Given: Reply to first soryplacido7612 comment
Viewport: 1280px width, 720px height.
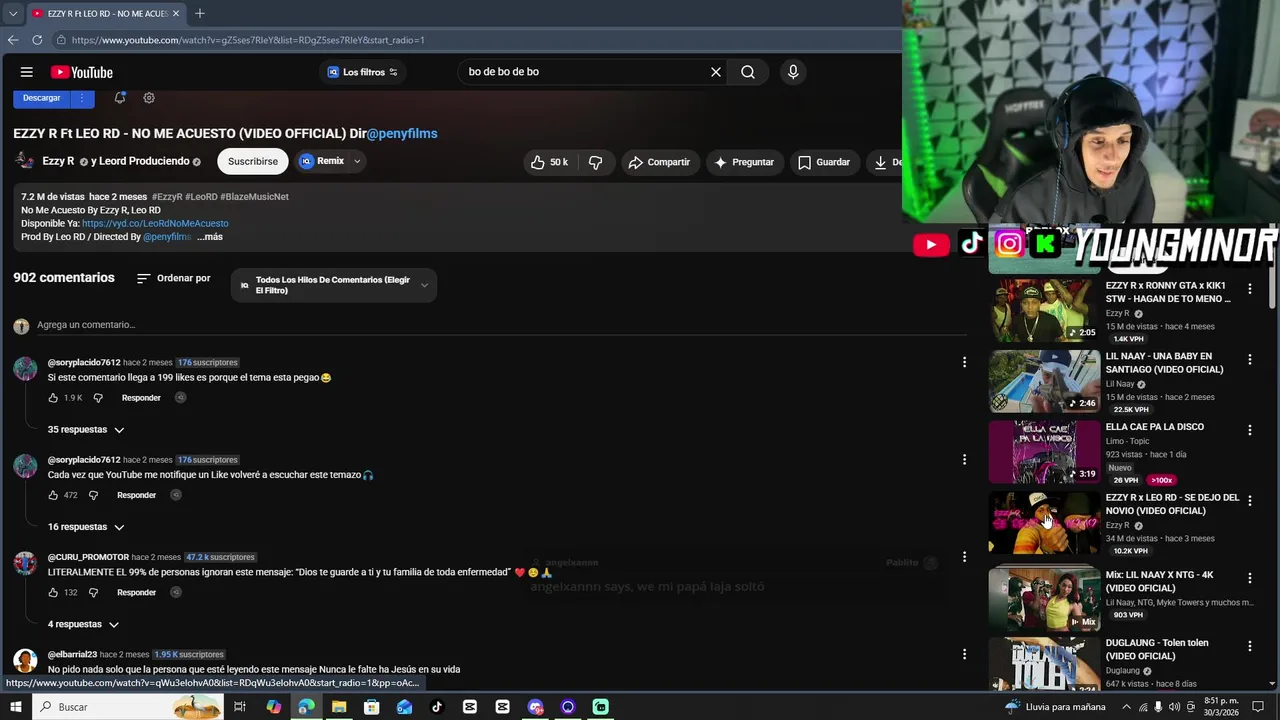Looking at the screenshot, I should (141, 398).
